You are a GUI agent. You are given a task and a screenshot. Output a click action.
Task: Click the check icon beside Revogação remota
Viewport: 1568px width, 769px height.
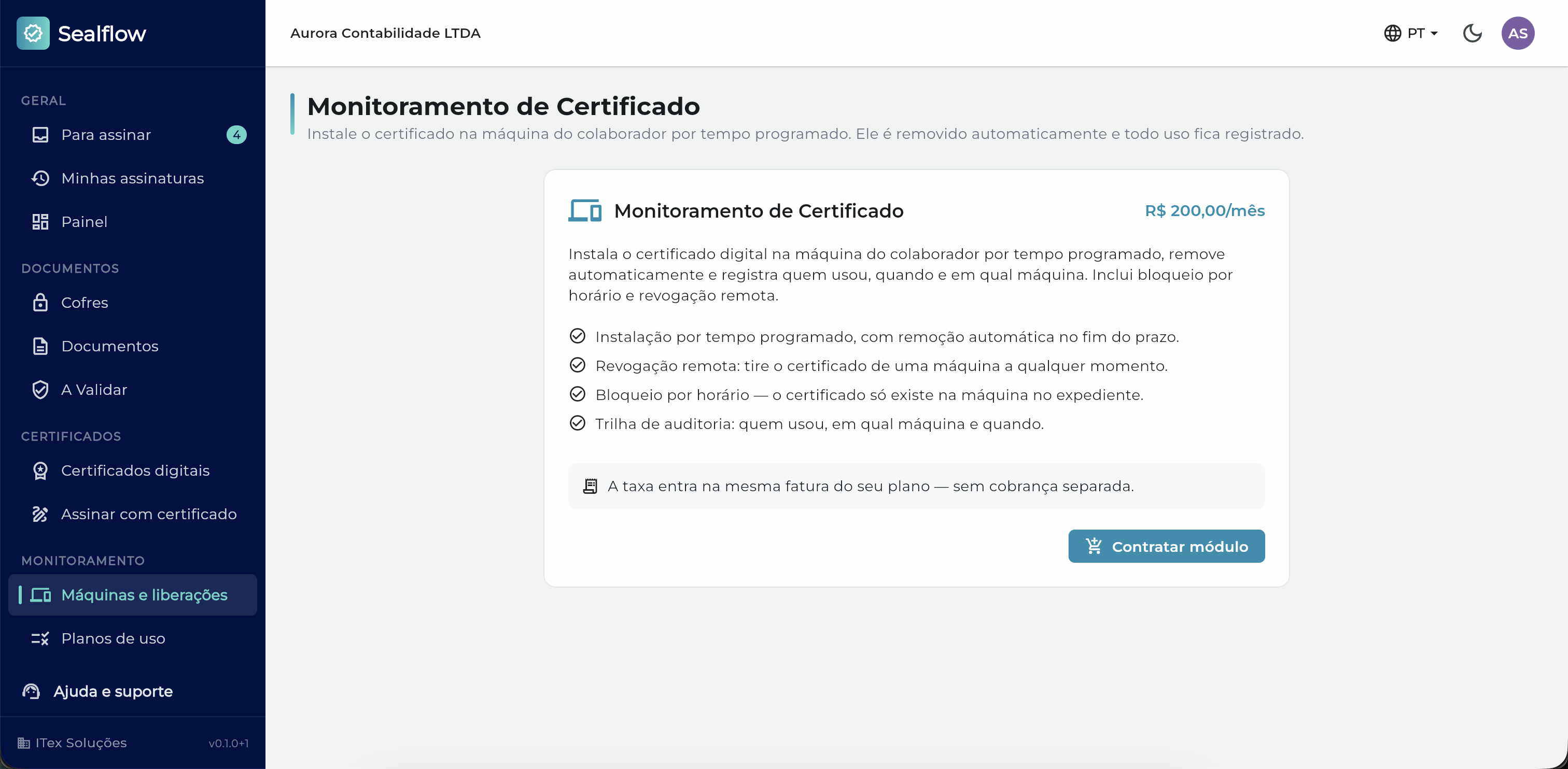pos(577,365)
